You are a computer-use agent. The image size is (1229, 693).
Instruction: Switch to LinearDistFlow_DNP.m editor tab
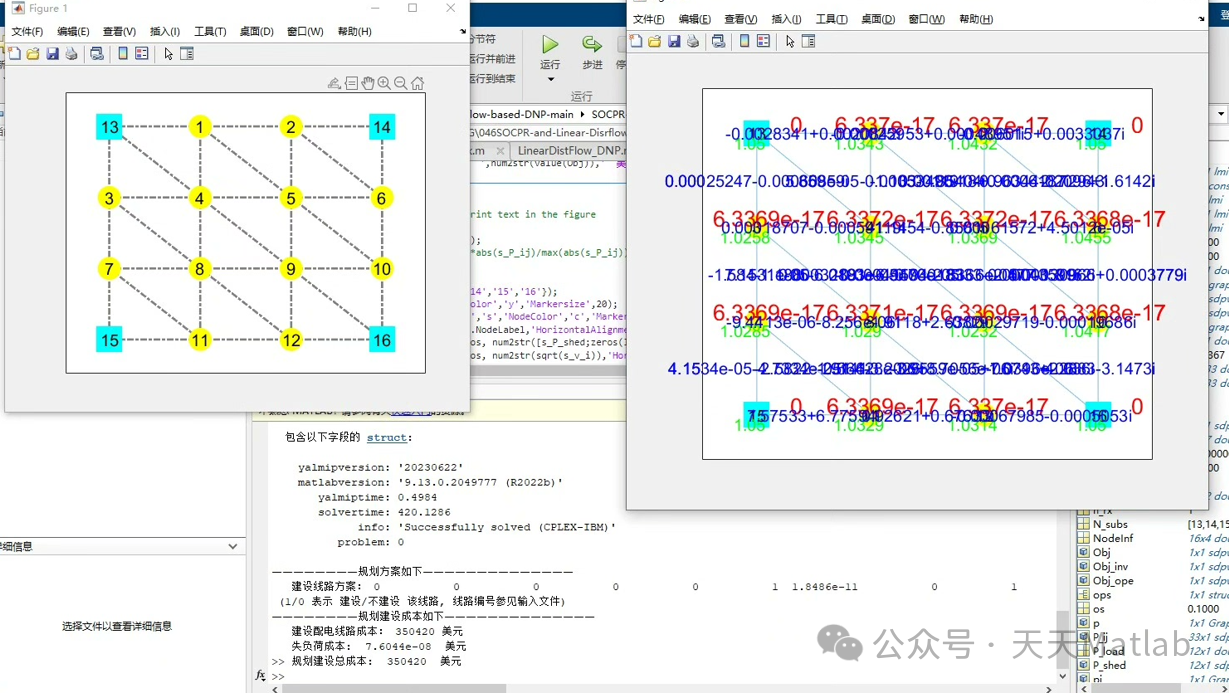coord(571,150)
